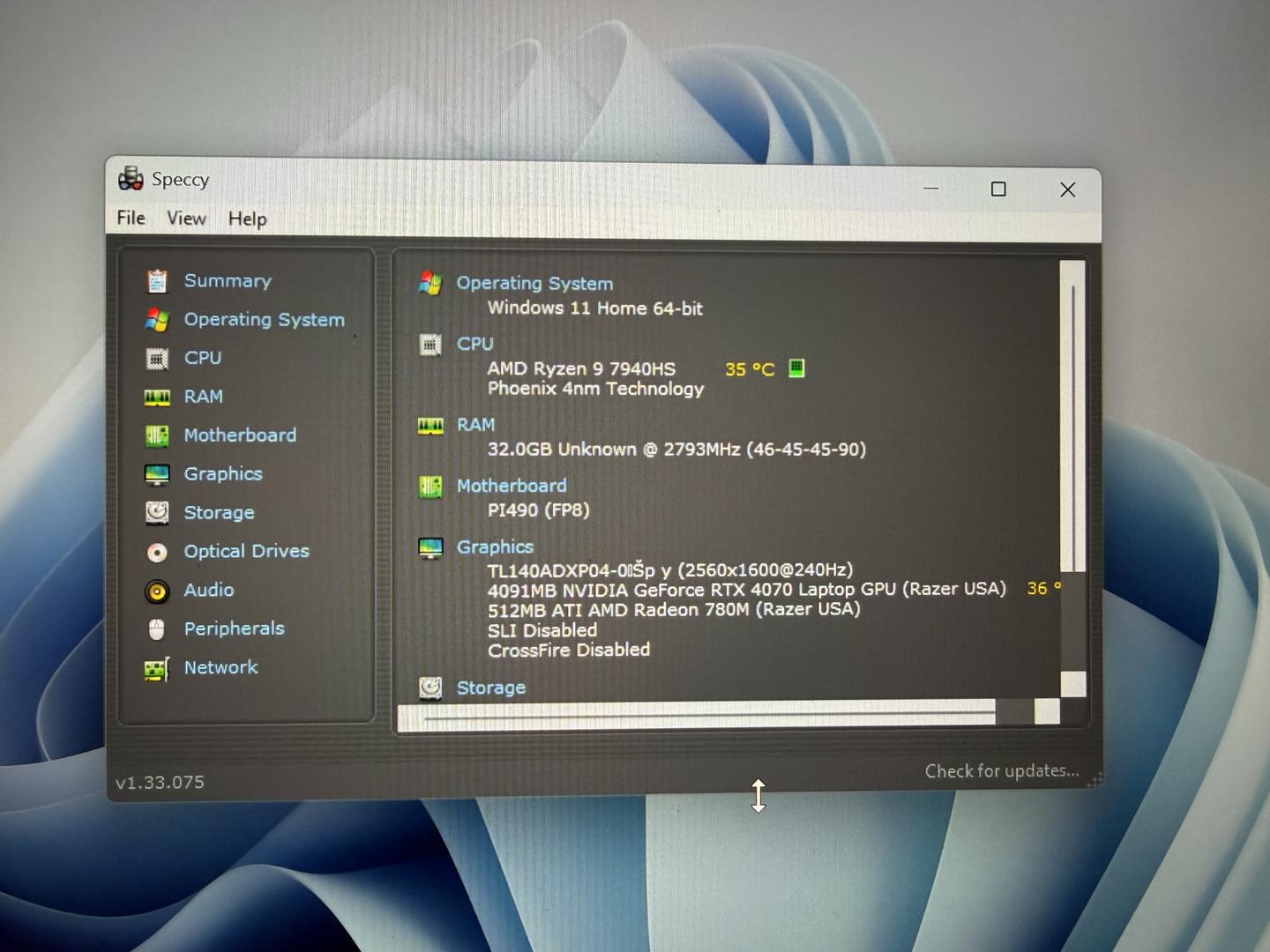Click the Peripherals mouse icon

(x=157, y=629)
